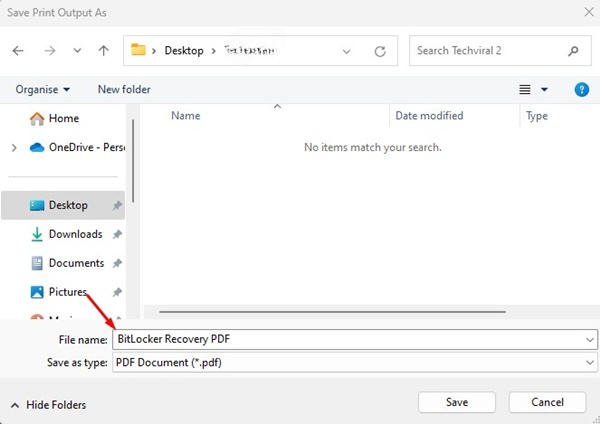Open Documents in navigation pane
Viewport: 600px width, 424px height.
click(x=67, y=263)
